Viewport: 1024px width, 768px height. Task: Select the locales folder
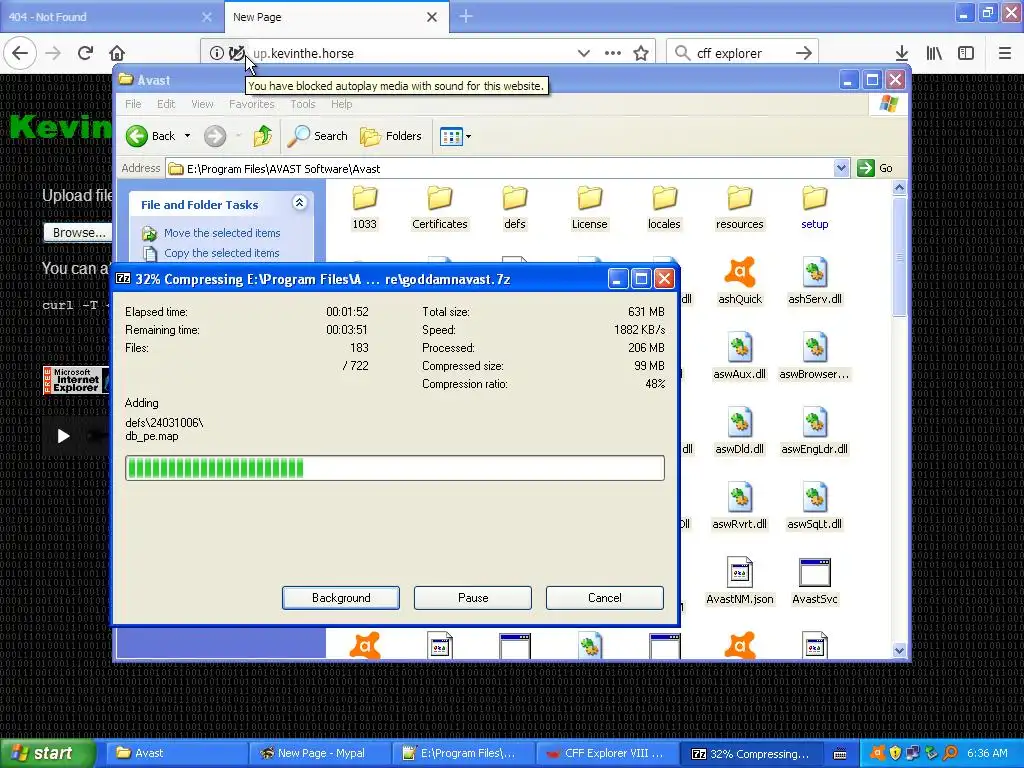664,208
